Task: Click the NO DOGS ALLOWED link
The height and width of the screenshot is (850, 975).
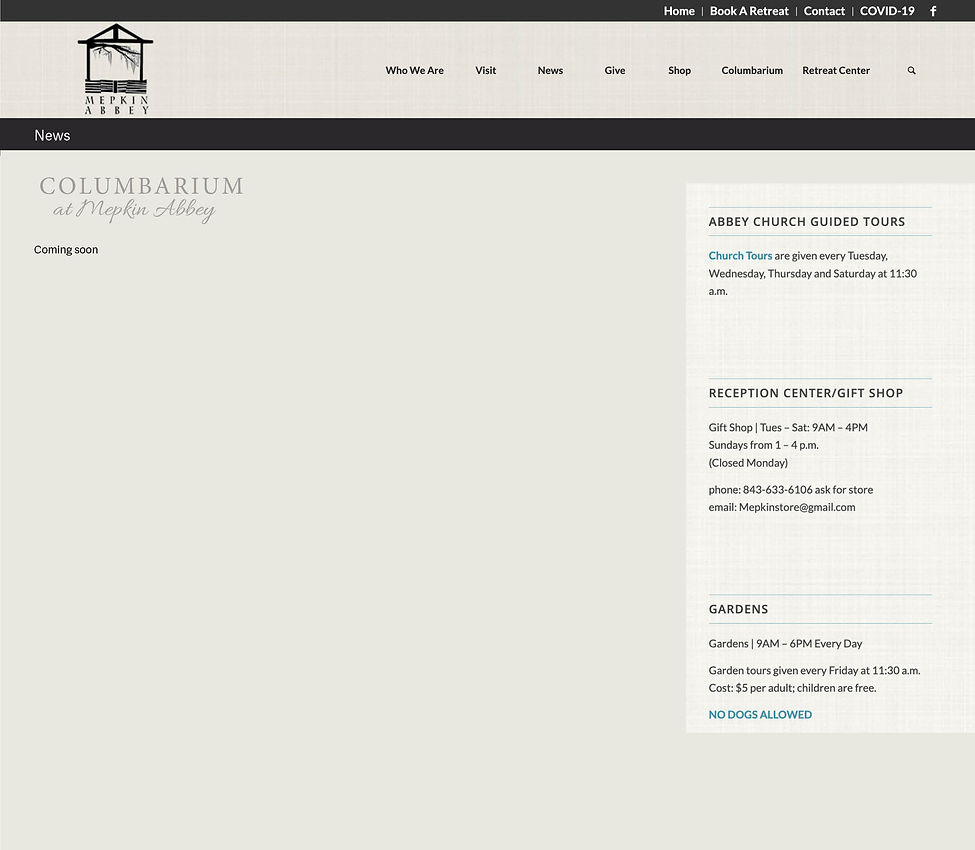Action: (x=760, y=714)
